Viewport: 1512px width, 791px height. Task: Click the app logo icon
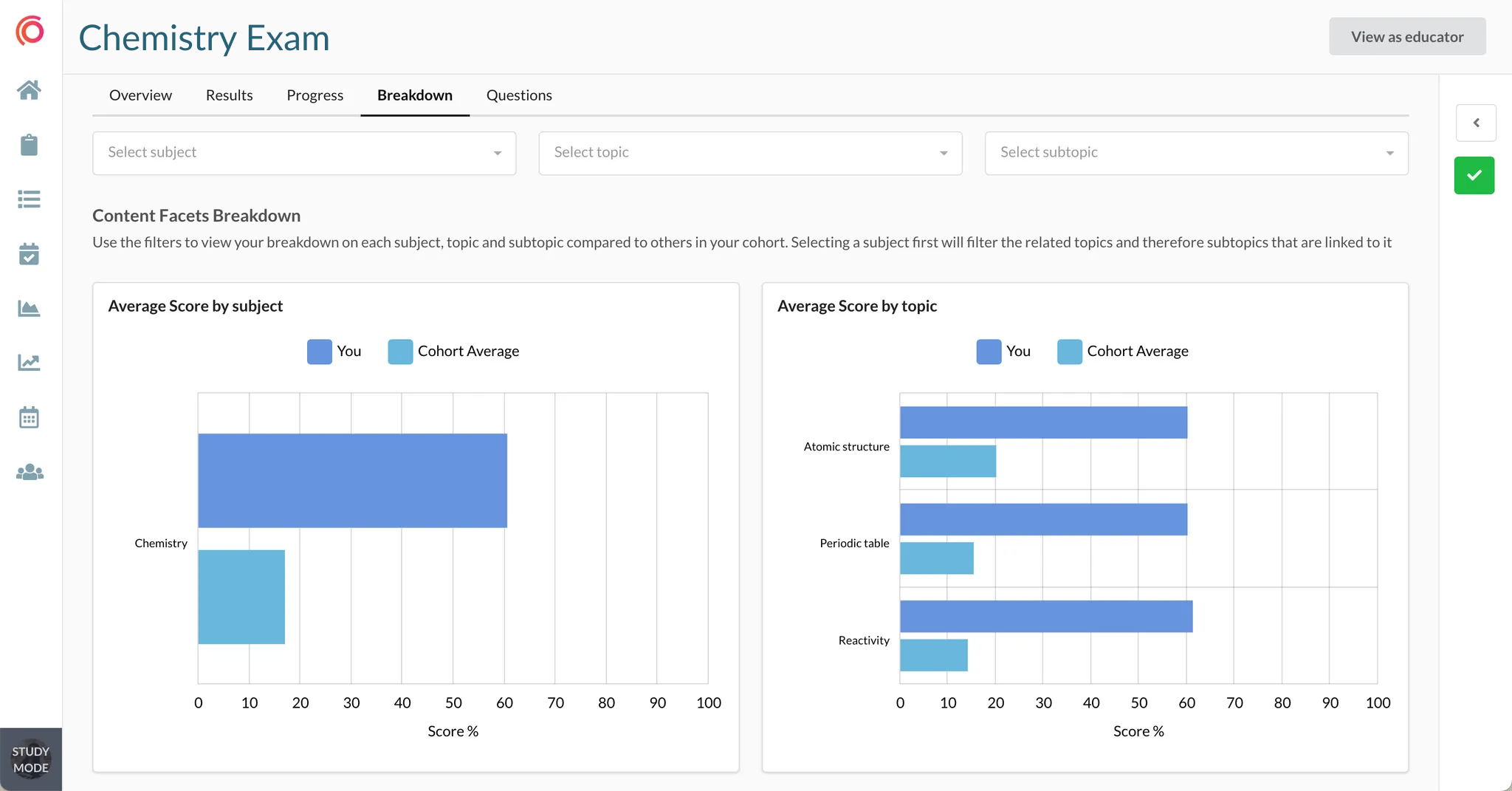[30, 31]
